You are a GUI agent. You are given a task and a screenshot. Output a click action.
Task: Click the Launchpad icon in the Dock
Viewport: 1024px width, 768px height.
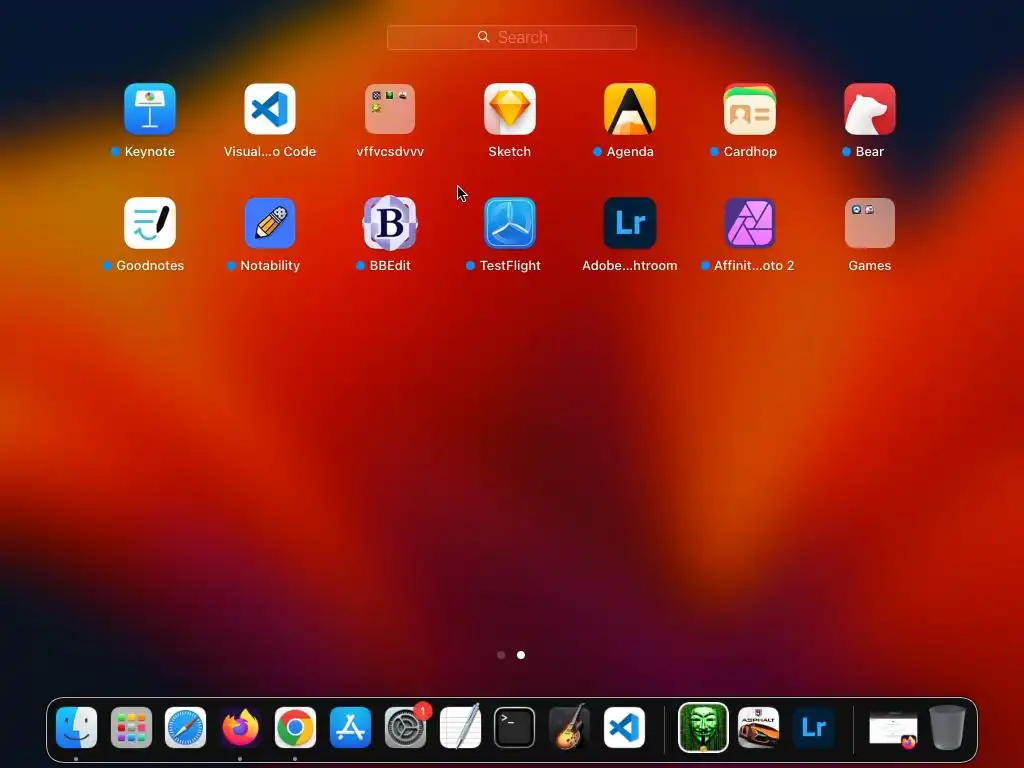[x=131, y=728]
